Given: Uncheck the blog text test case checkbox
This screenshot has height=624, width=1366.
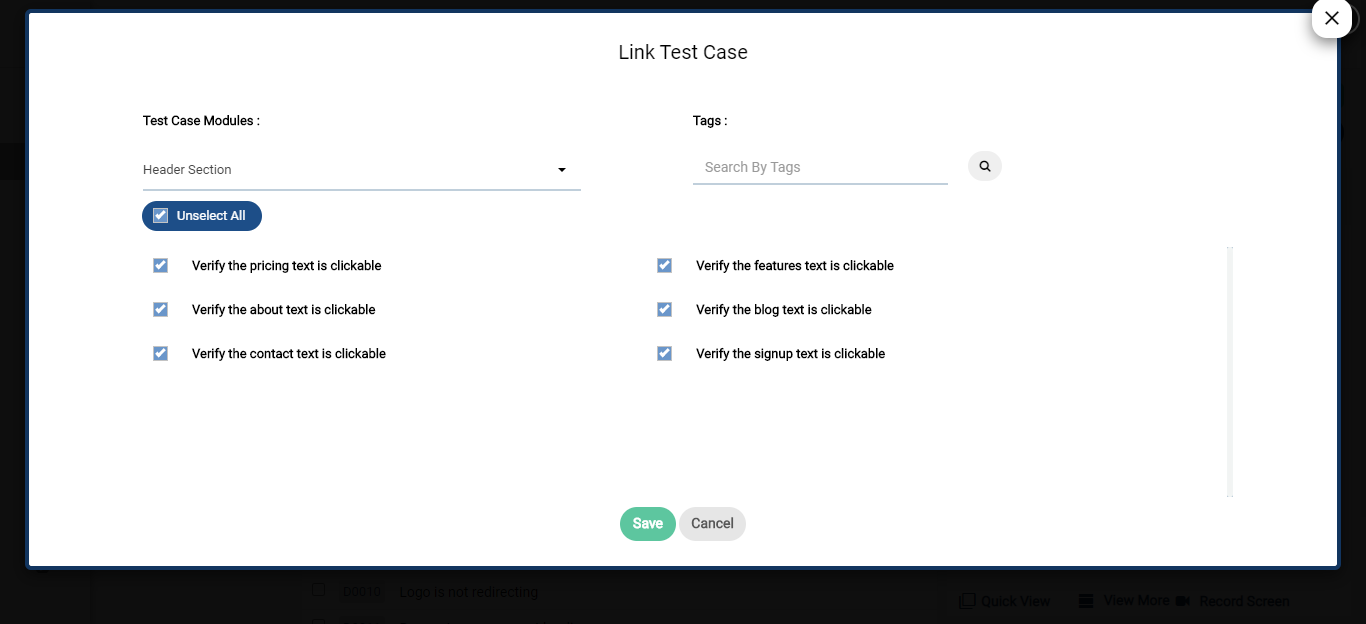Looking at the screenshot, I should click(664, 309).
